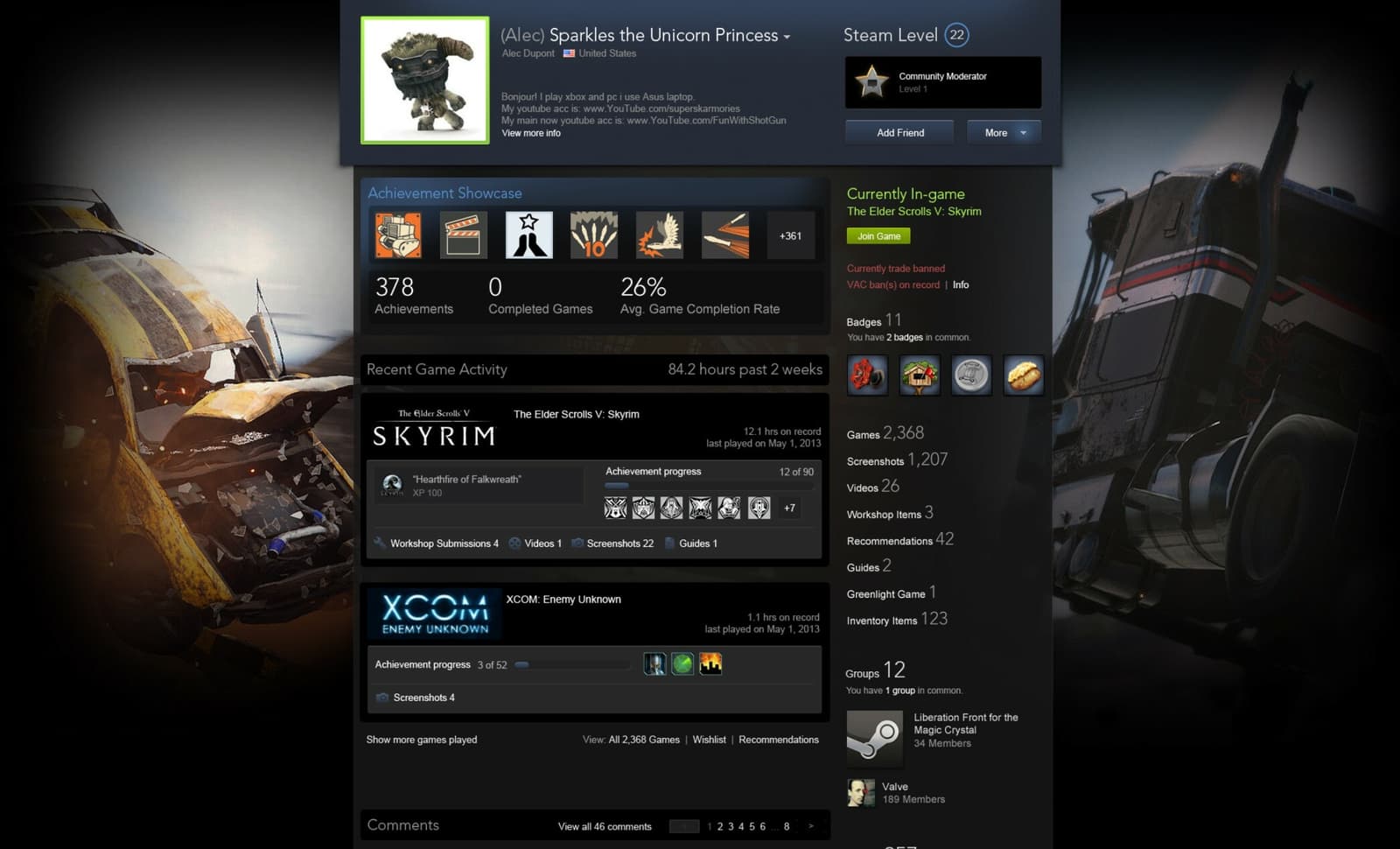Open the shadow colossus profile avatar

click(x=424, y=80)
